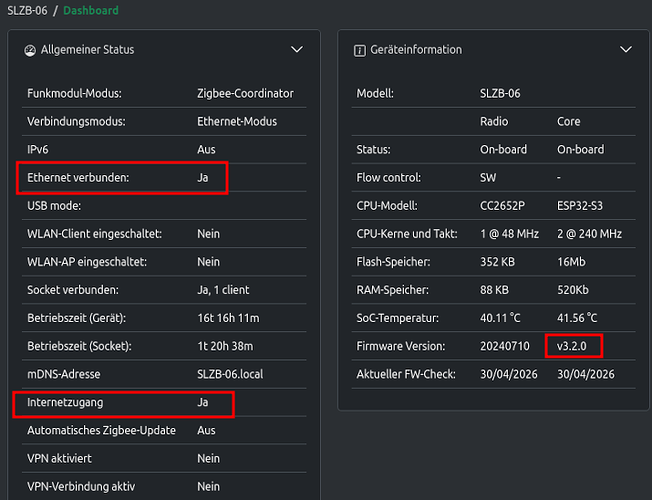This screenshot has width=652, height=500.
Task: Click the 40.11 °C radio temperature
Action: click(x=500, y=318)
